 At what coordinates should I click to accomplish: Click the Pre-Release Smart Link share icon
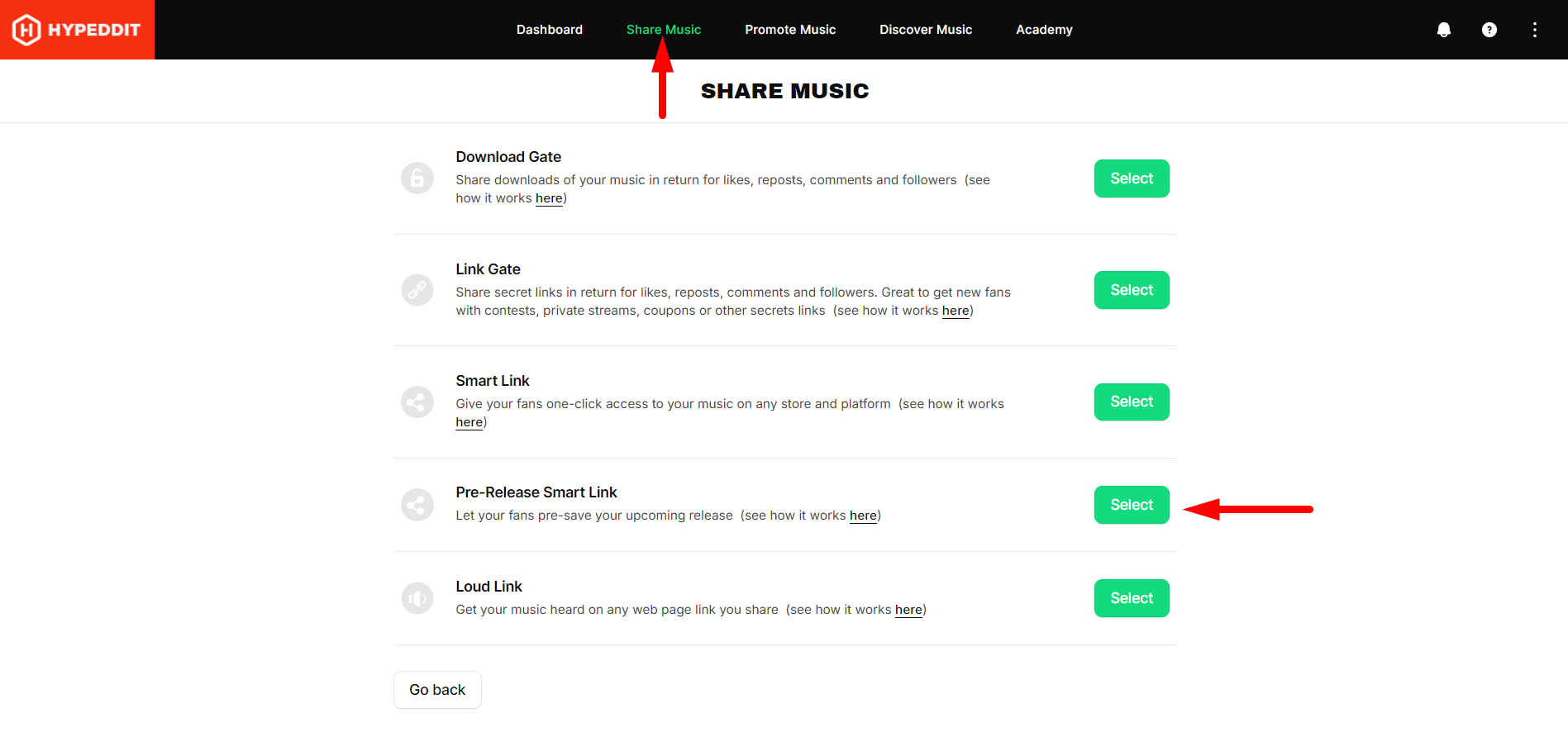(417, 505)
